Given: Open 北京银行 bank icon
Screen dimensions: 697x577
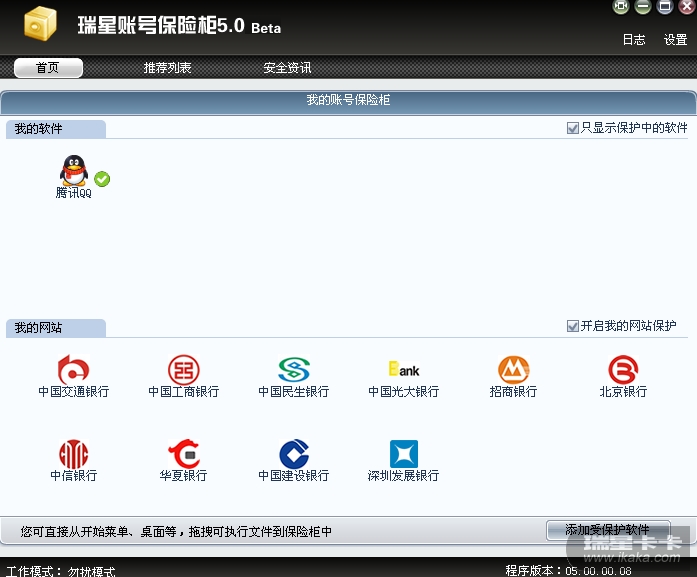Looking at the screenshot, I should 623,369.
